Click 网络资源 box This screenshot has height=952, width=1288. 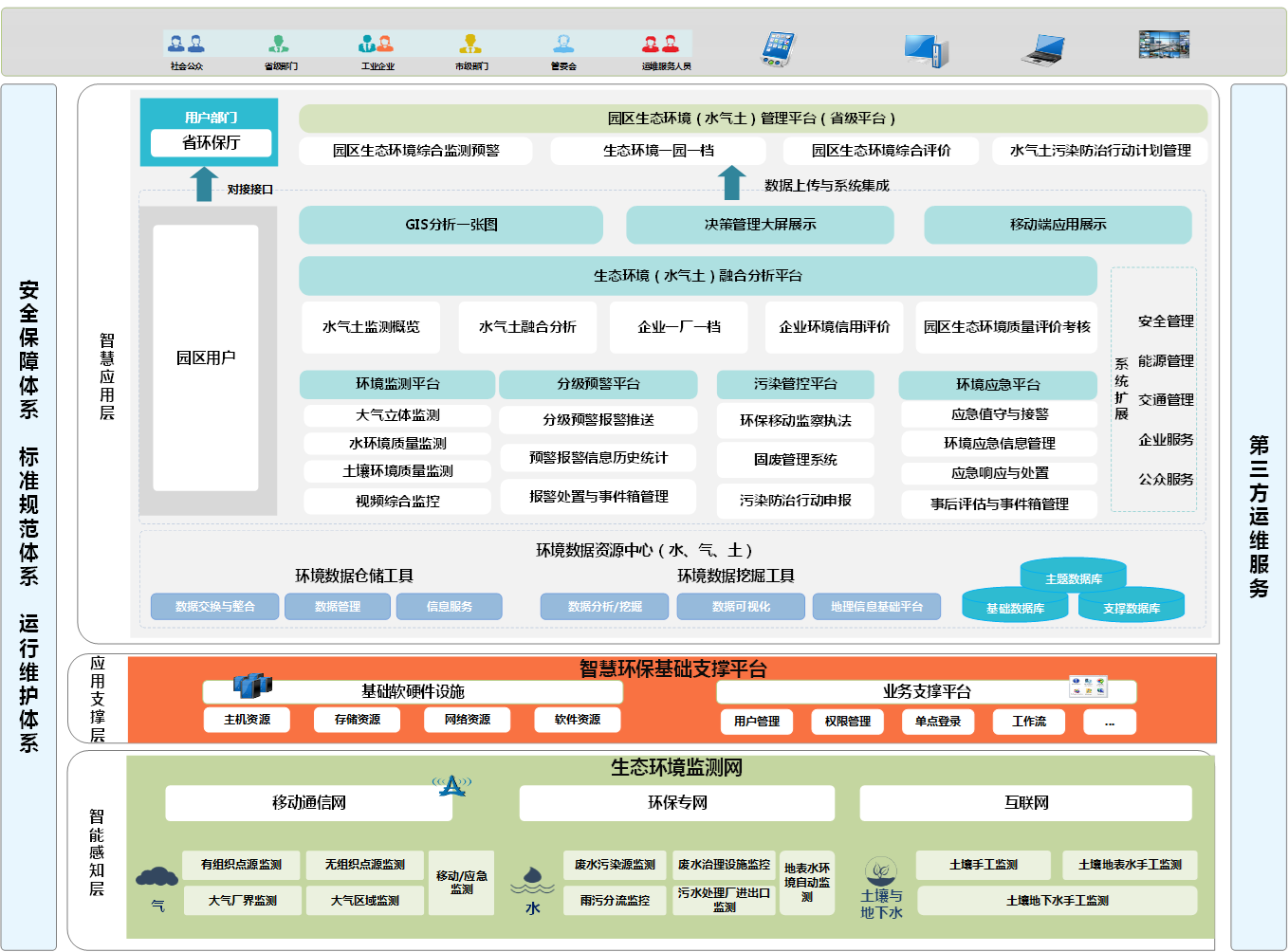[468, 720]
